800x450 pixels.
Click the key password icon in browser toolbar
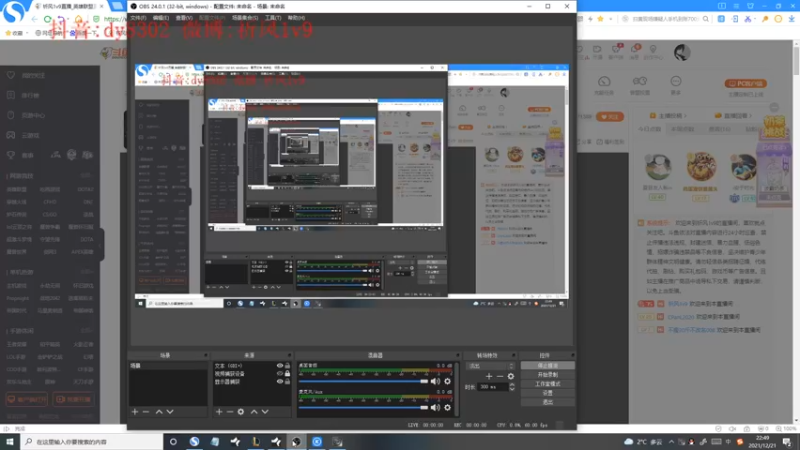pyautogui.click(x=765, y=19)
